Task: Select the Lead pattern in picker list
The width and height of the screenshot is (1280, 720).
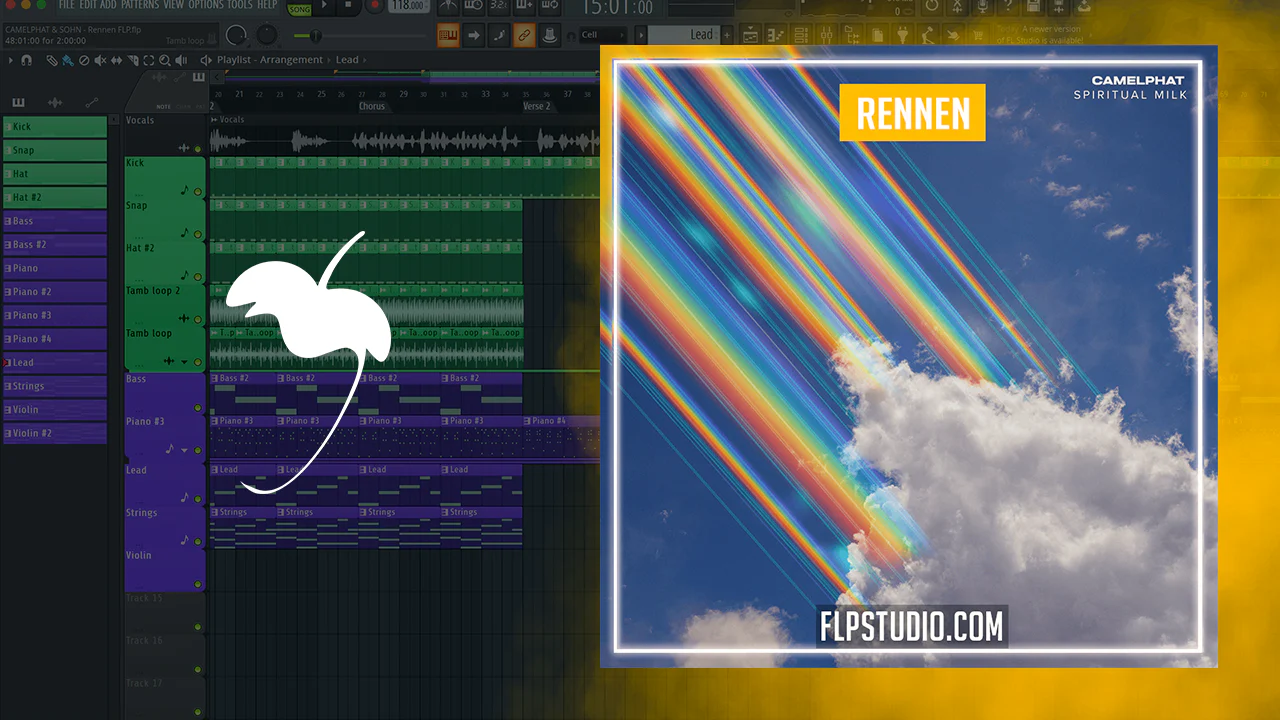Action: click(54, 362)
